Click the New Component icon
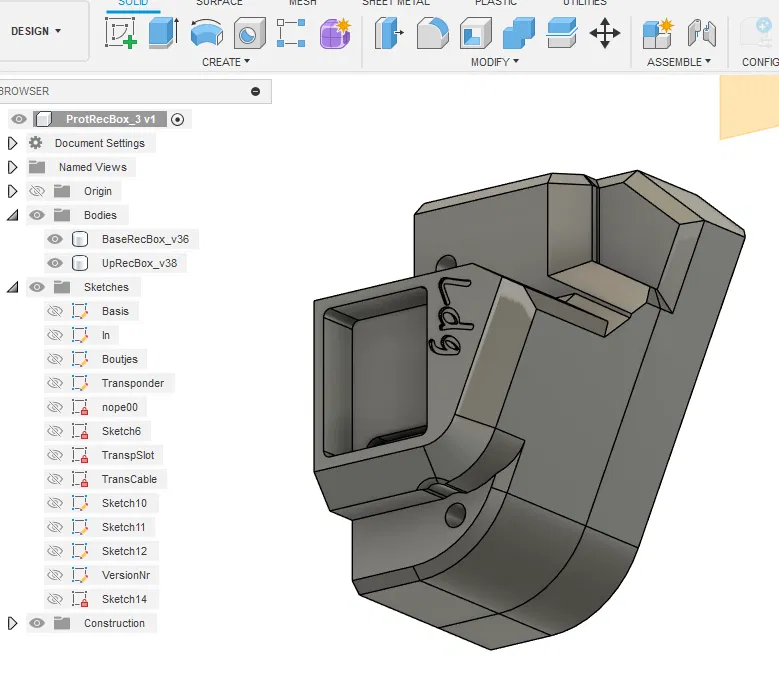Viewport: 779px width, 697px height. (658, 33)
